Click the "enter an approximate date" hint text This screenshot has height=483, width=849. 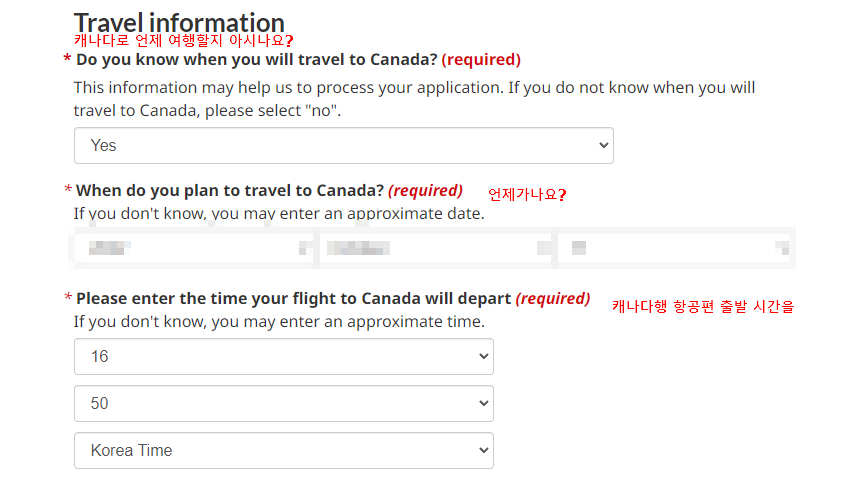(x=279, y=214)
